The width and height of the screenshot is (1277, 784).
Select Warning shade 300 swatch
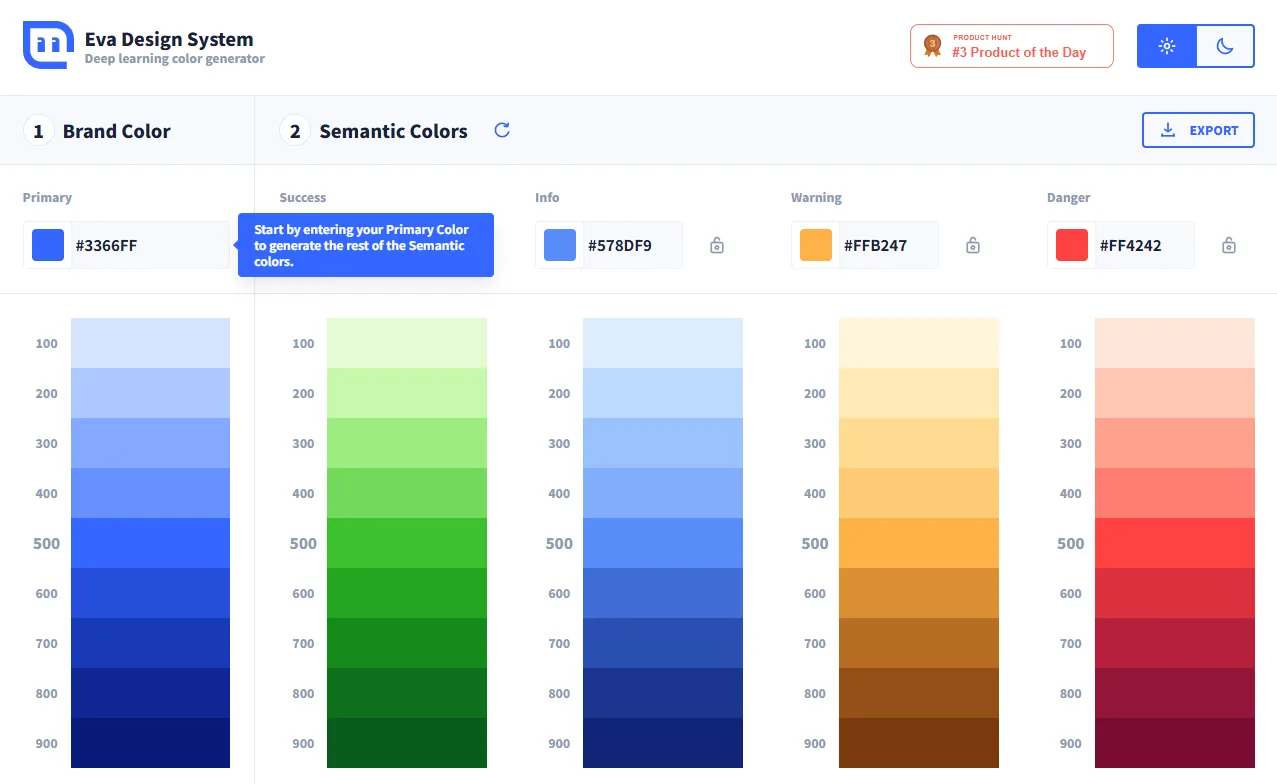point(919,443)
